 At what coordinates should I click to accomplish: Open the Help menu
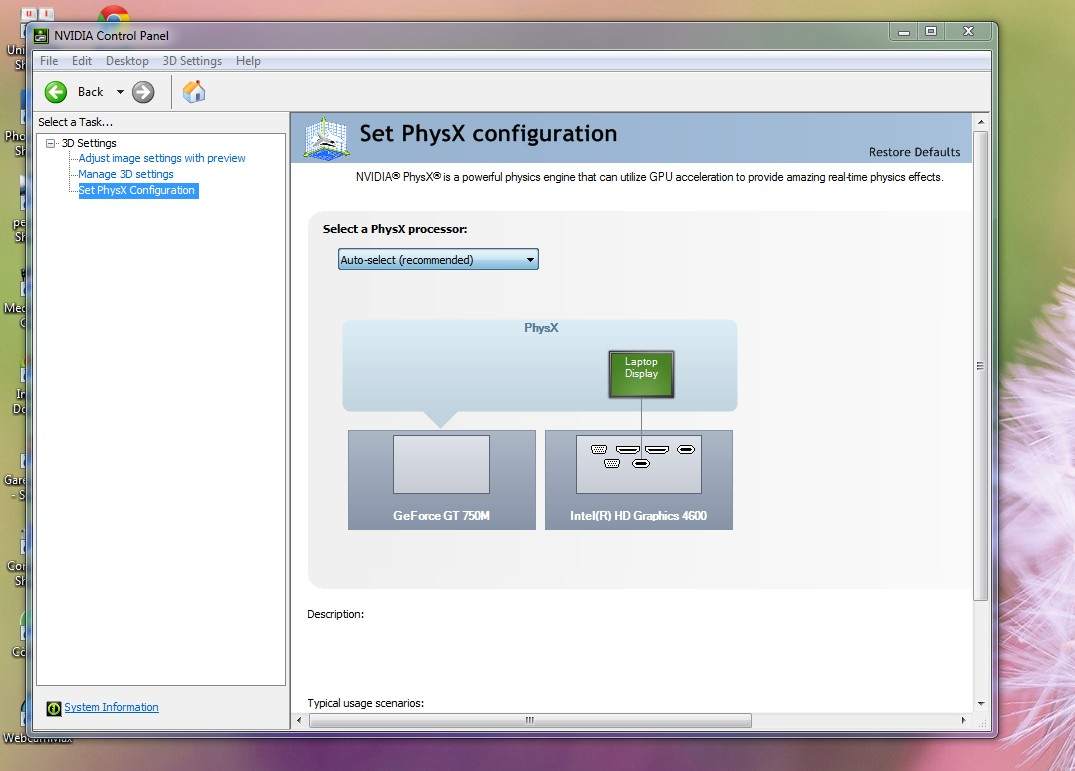pyautogui.click(x=248, y=61)
